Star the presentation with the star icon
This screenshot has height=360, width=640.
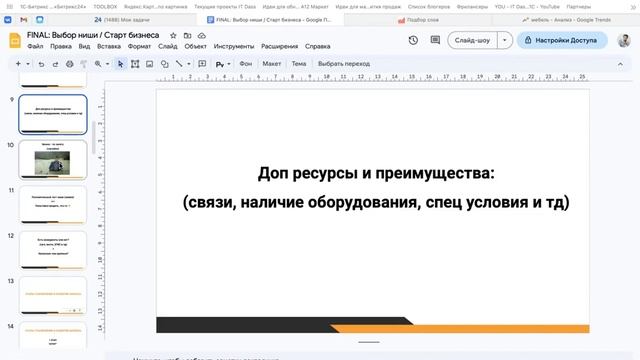173,36
